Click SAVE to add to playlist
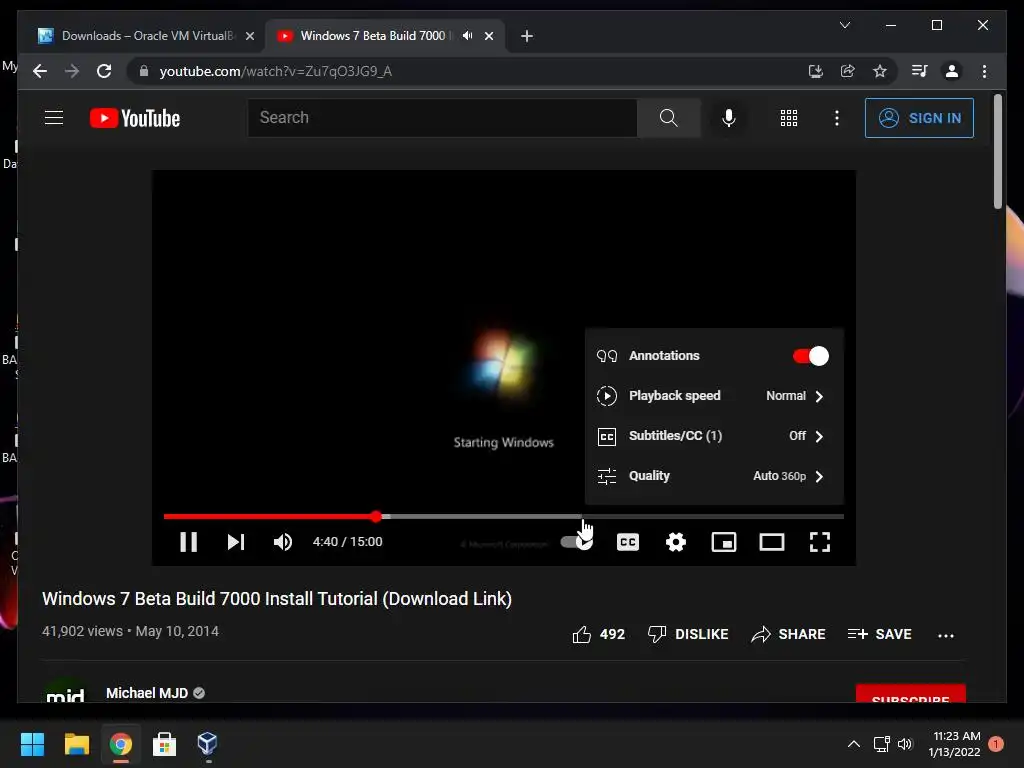1024x768 pixels. [879, 634]
